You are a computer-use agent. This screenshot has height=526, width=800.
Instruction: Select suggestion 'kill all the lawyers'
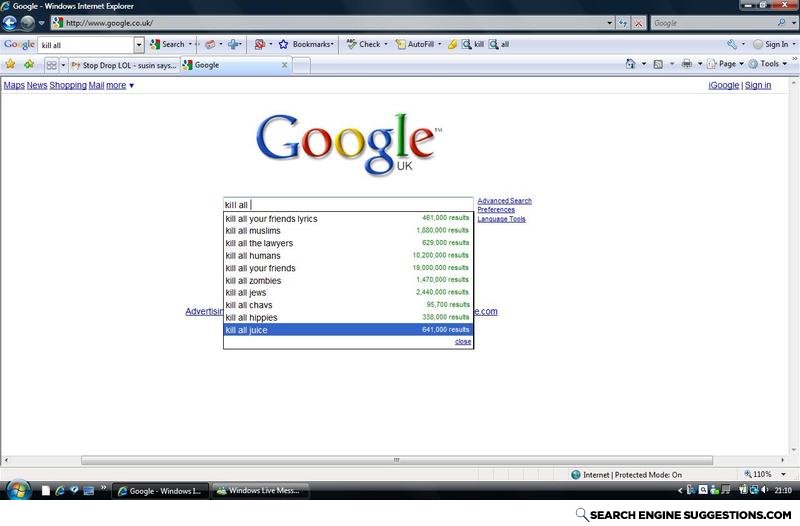(348, 243)
